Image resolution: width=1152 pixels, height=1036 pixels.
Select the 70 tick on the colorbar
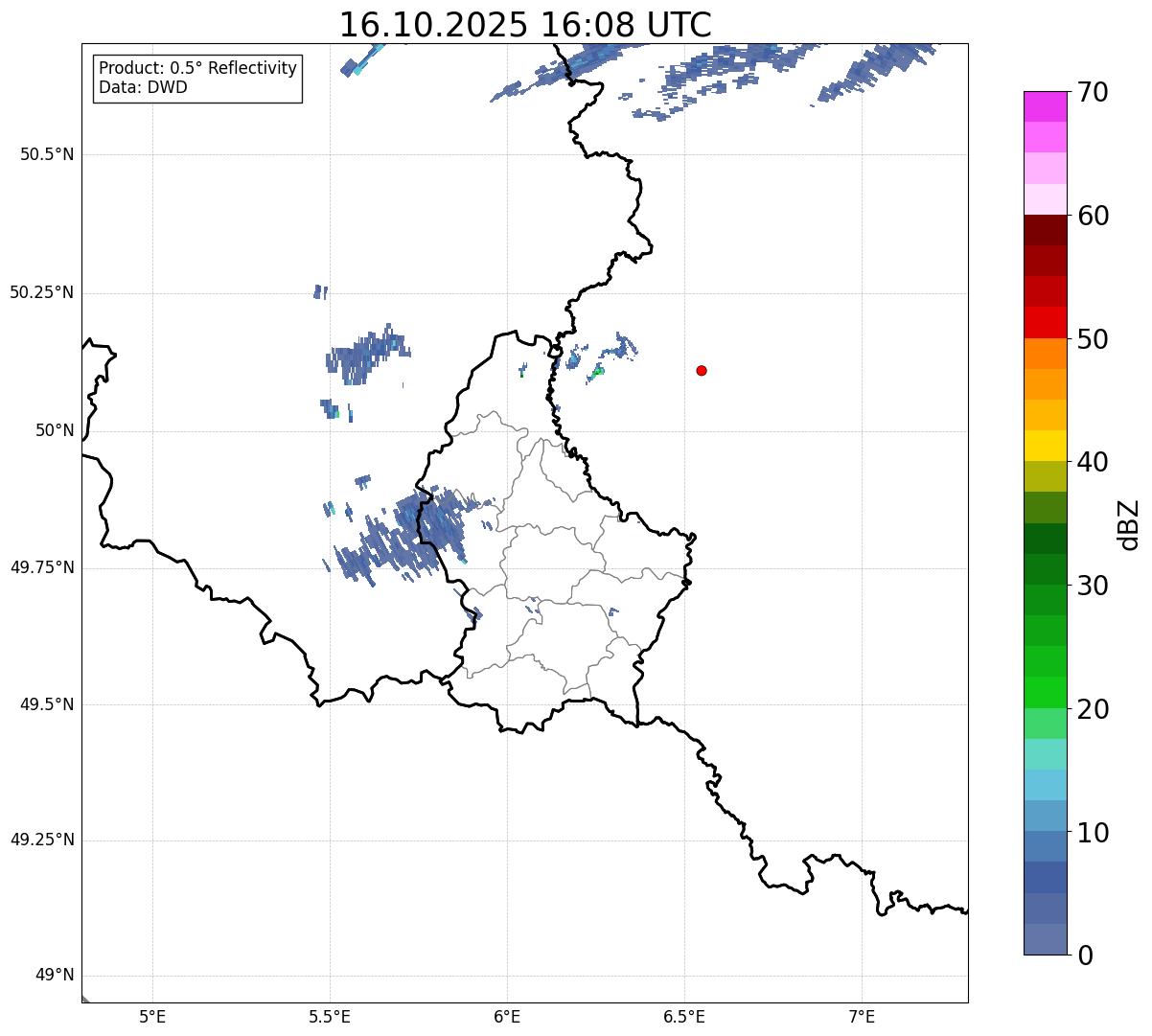coord(1092,92)
